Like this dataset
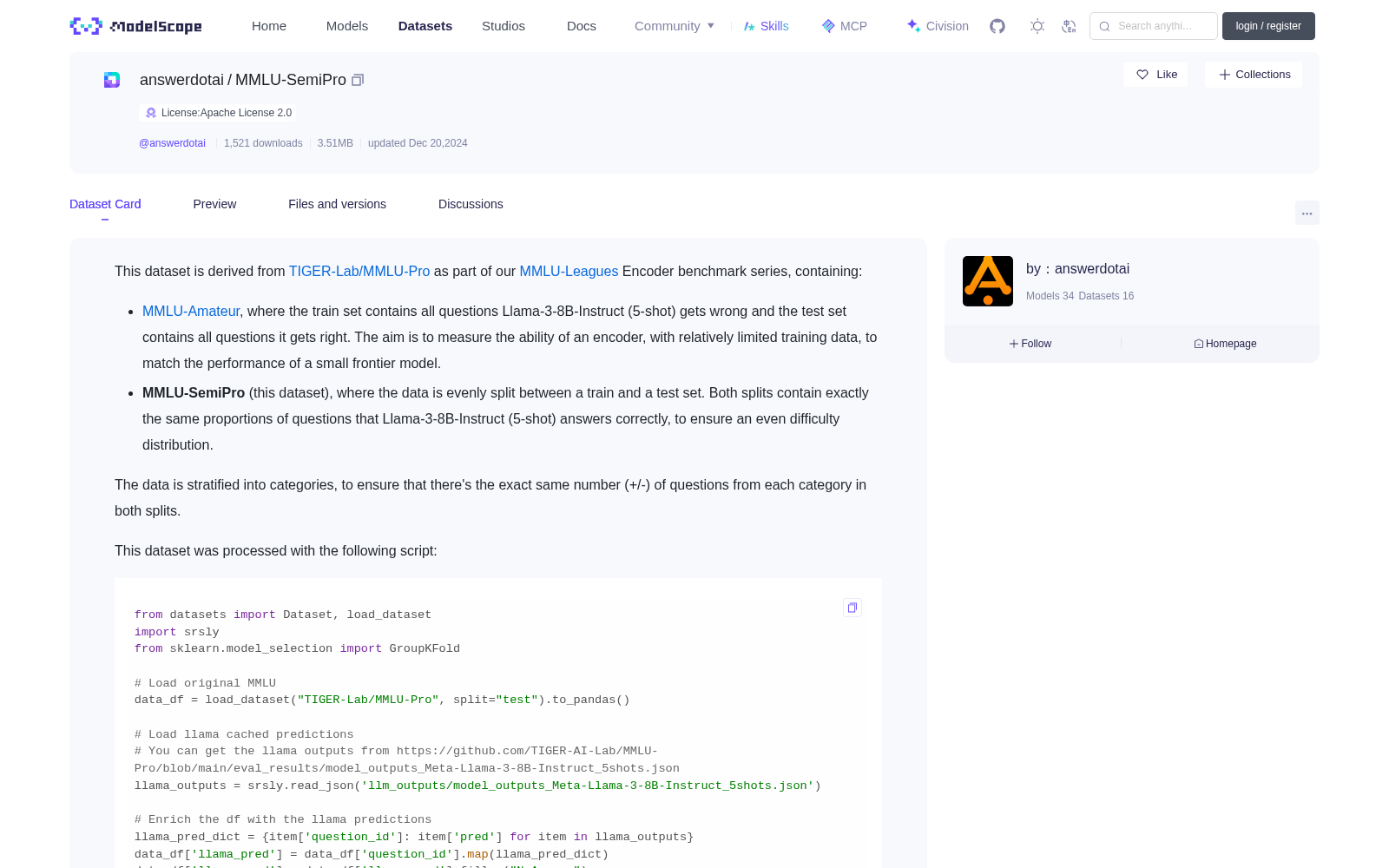Image resolution: width=1389 pixels, height=868 pixels. [1155, 75]
